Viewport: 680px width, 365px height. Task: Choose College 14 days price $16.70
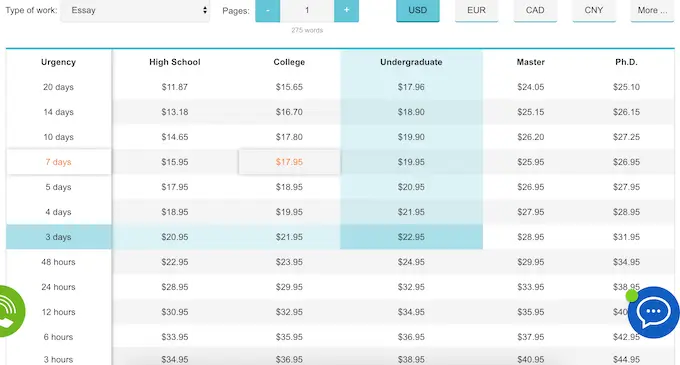pos(289,112)
